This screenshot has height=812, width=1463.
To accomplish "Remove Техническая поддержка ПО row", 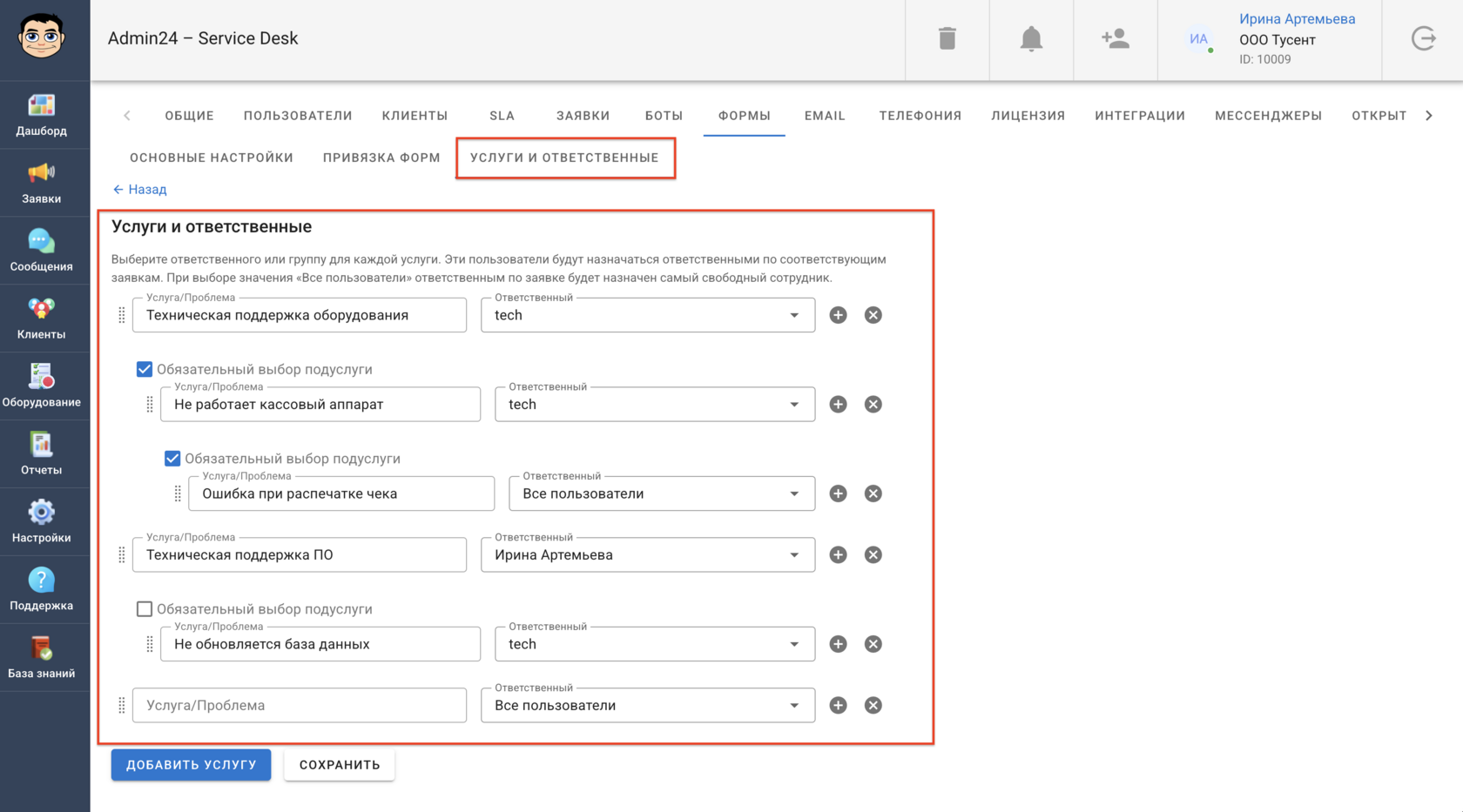I will point(873,554).
